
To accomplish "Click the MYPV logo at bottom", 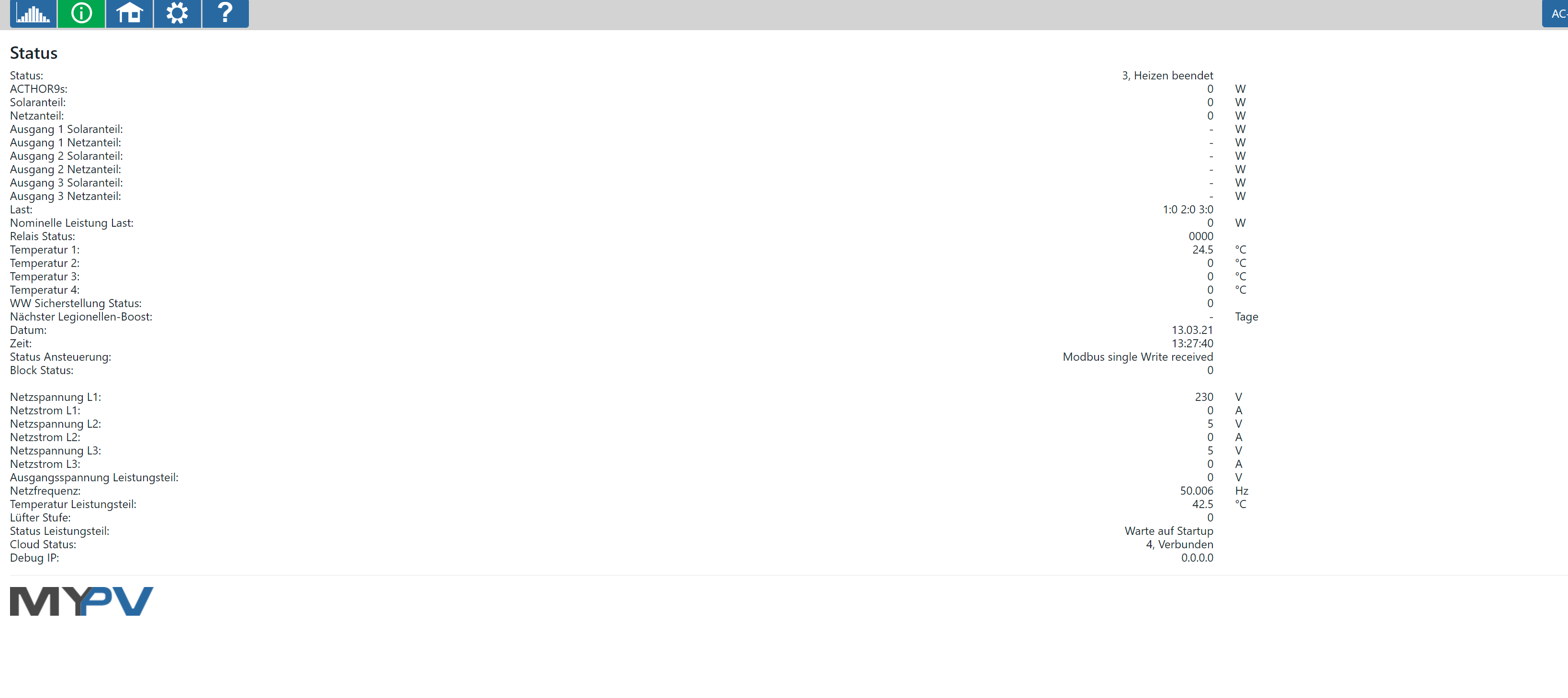I will coord(81,601).
